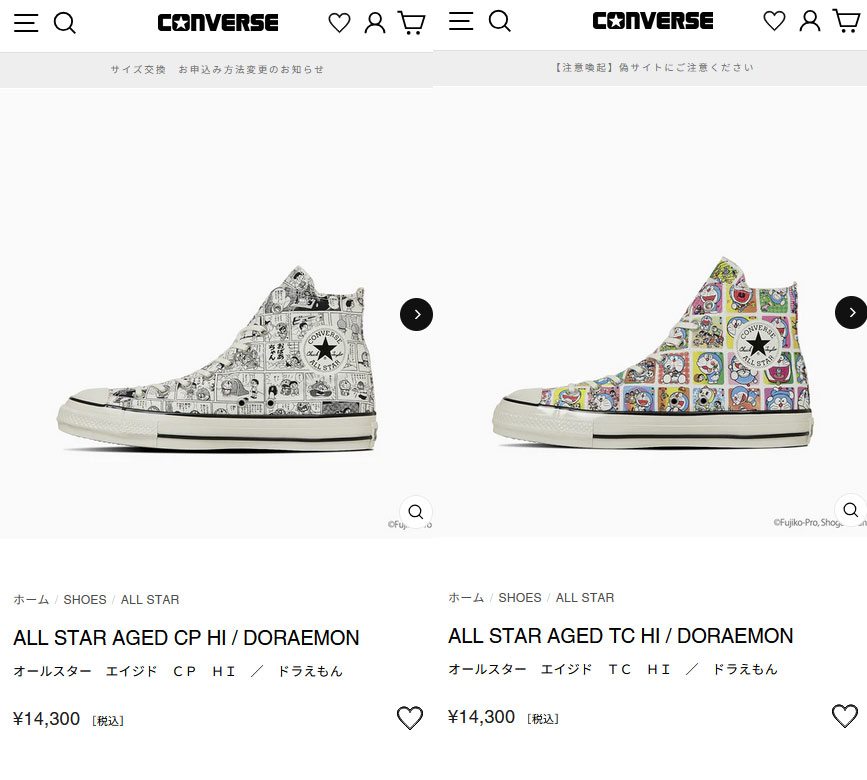This screenshot has width=867, height=780.
Task: Open the hamburger menu on the left page
Action: tap(25, 22)
